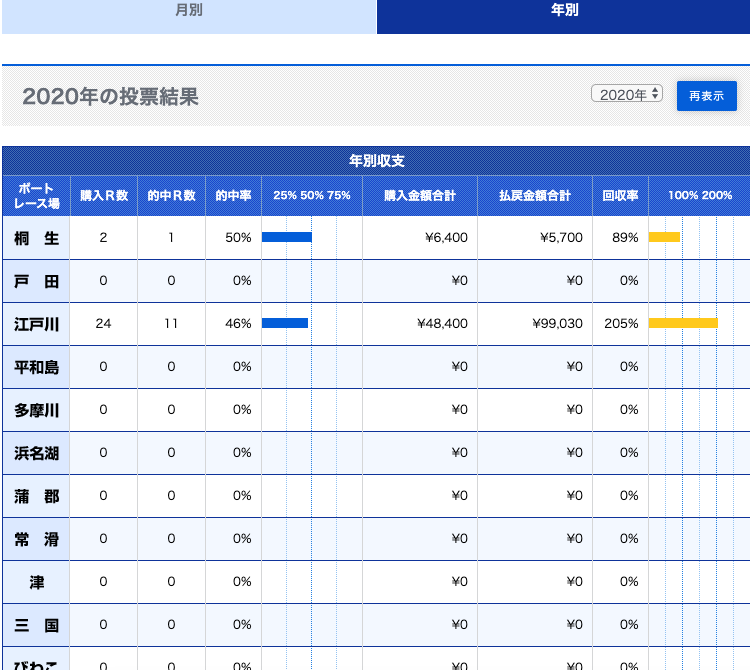Select the 常滑 row label

tap(36, 539)
